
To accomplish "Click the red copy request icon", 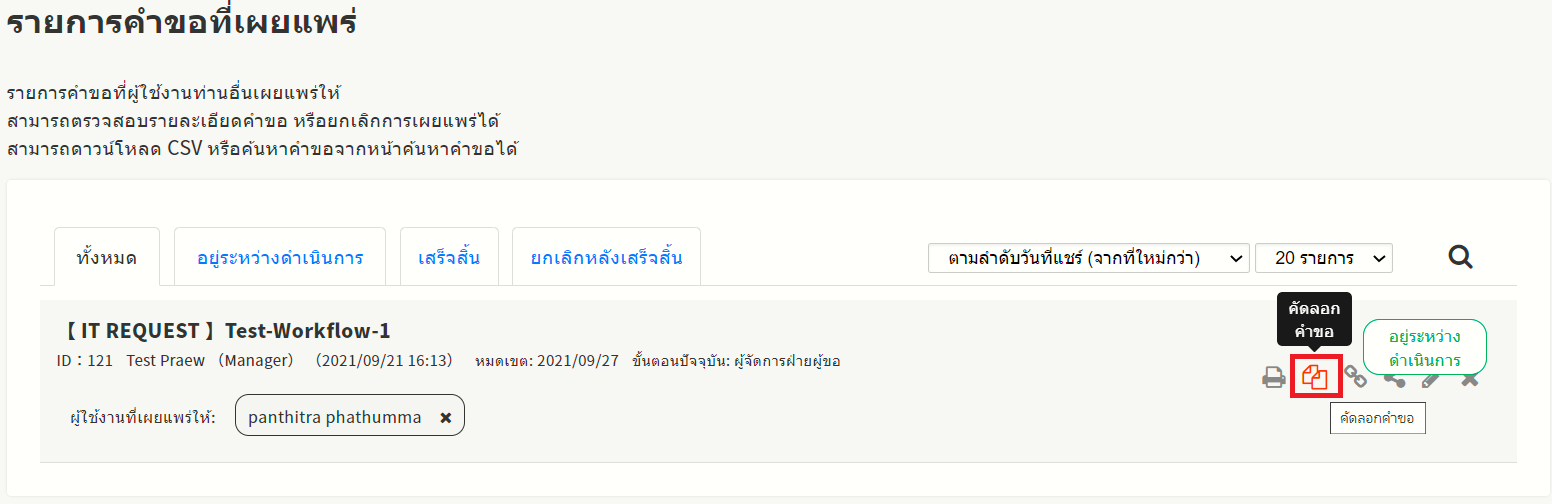I will [x=1315, y=377].
